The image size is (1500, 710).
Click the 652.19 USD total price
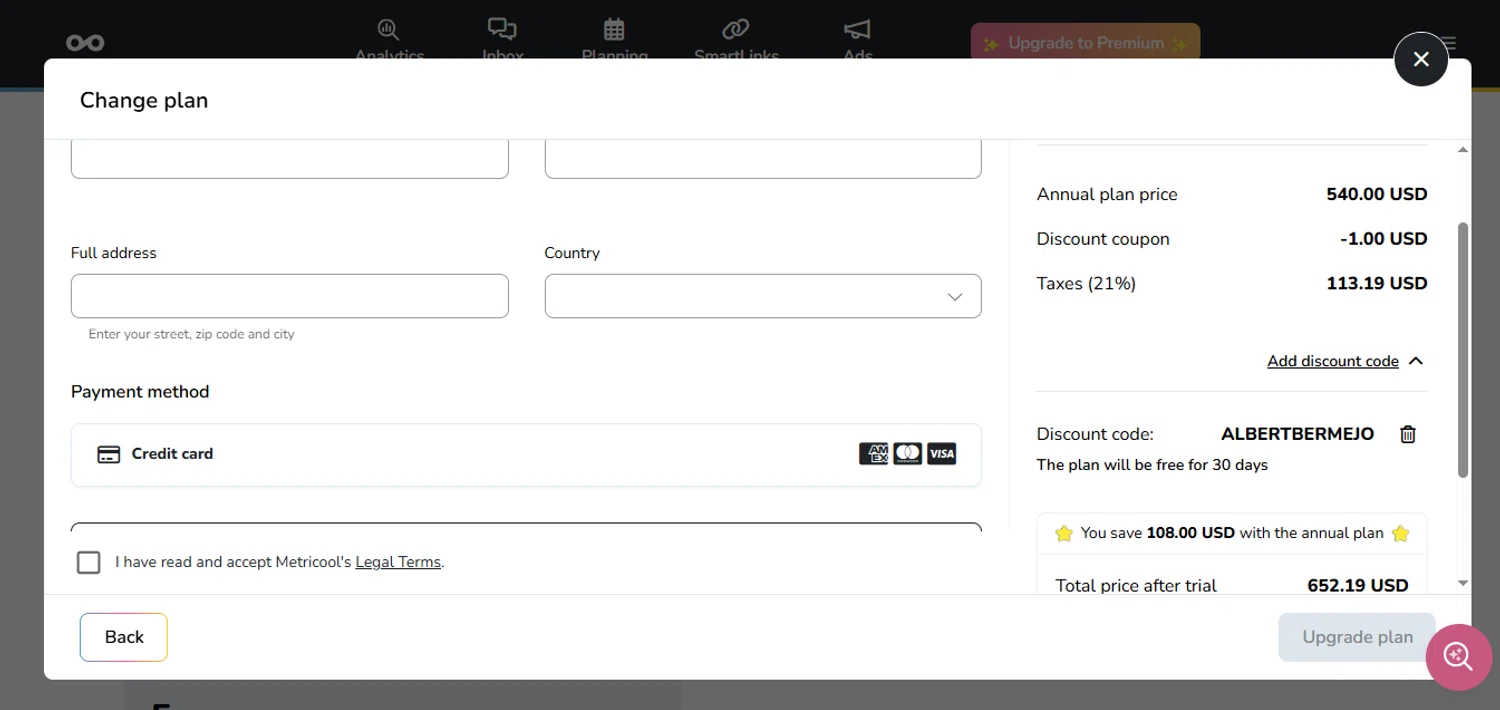1358,586
